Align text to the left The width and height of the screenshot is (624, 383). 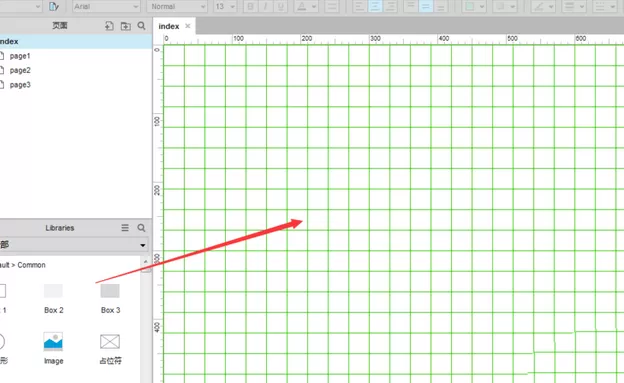(359, 6)
